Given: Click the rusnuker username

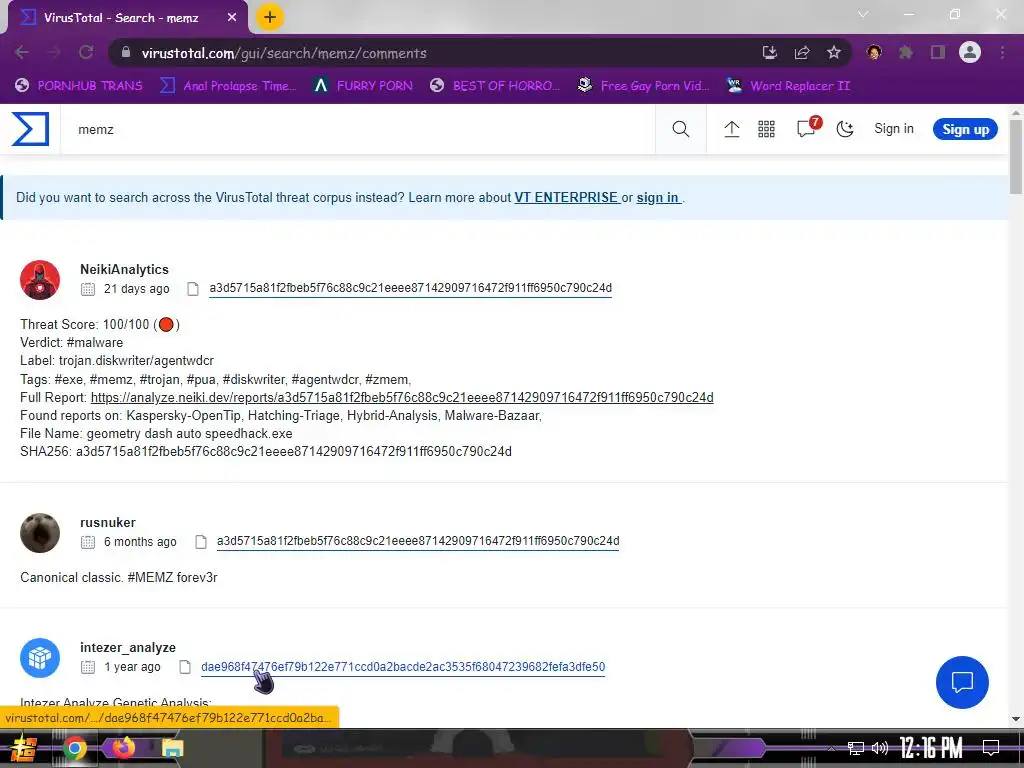Looking at the screenshot, I should click(x=108, y=522).
